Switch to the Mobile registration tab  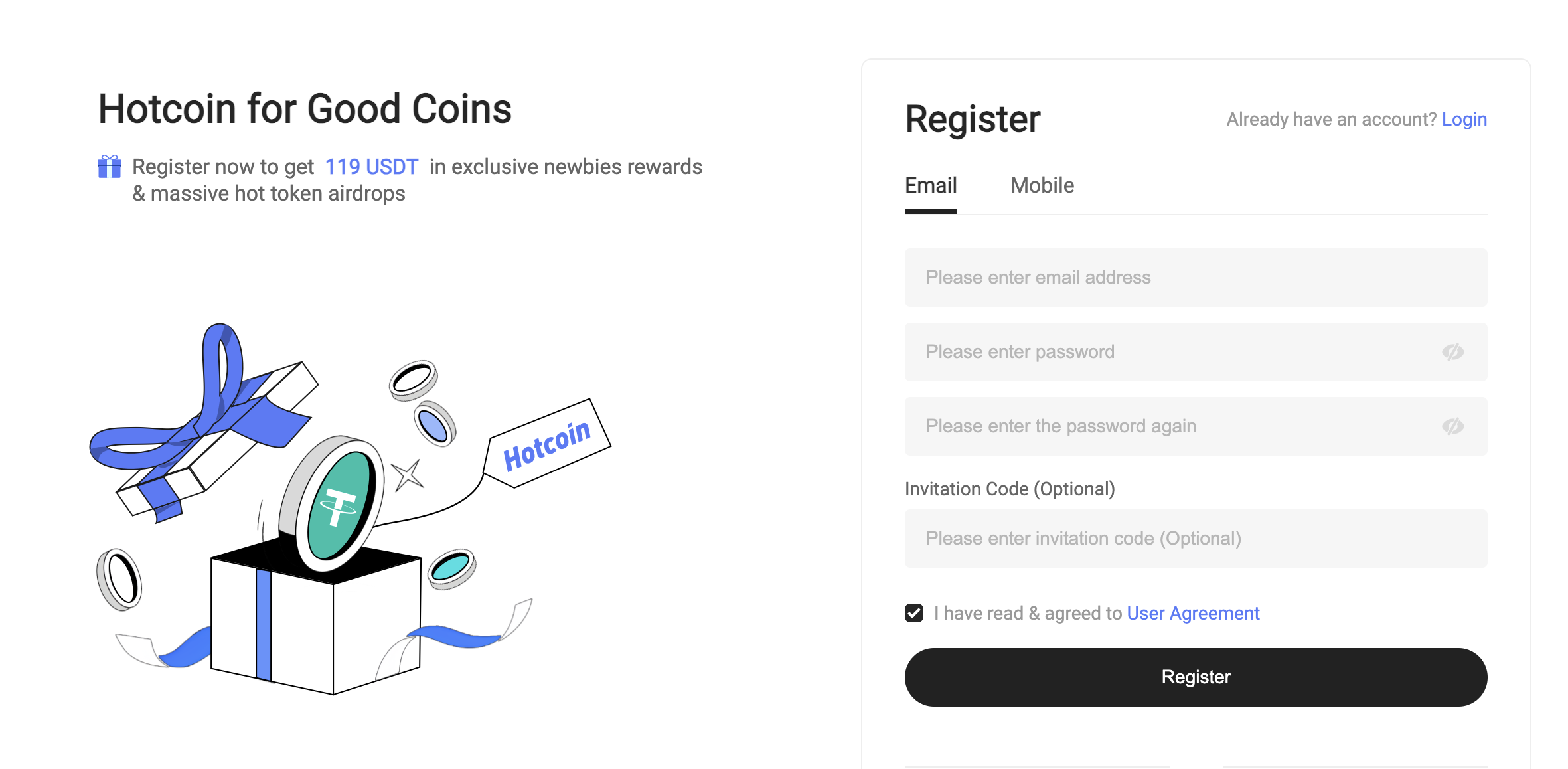pyautogui.click(x=1042, y=186)
